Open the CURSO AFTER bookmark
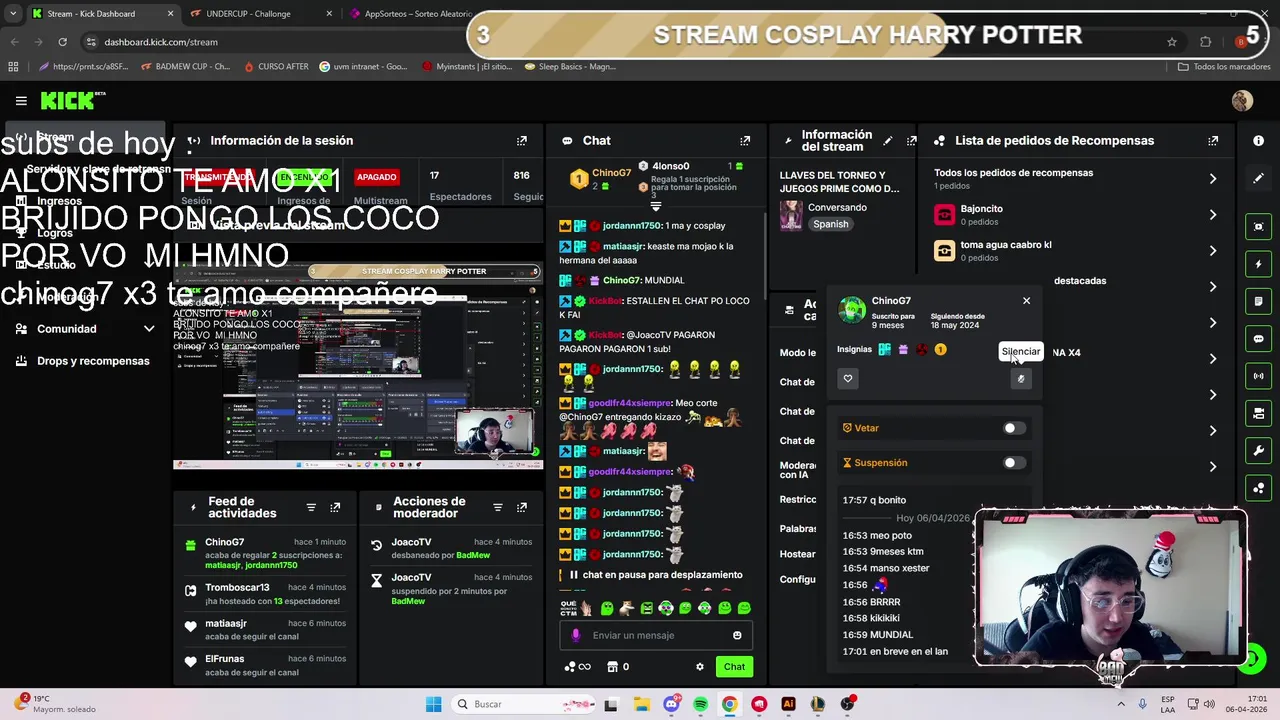Image resolution: width=1280 pixels, height=720 pixels. [x=275, y=67]
